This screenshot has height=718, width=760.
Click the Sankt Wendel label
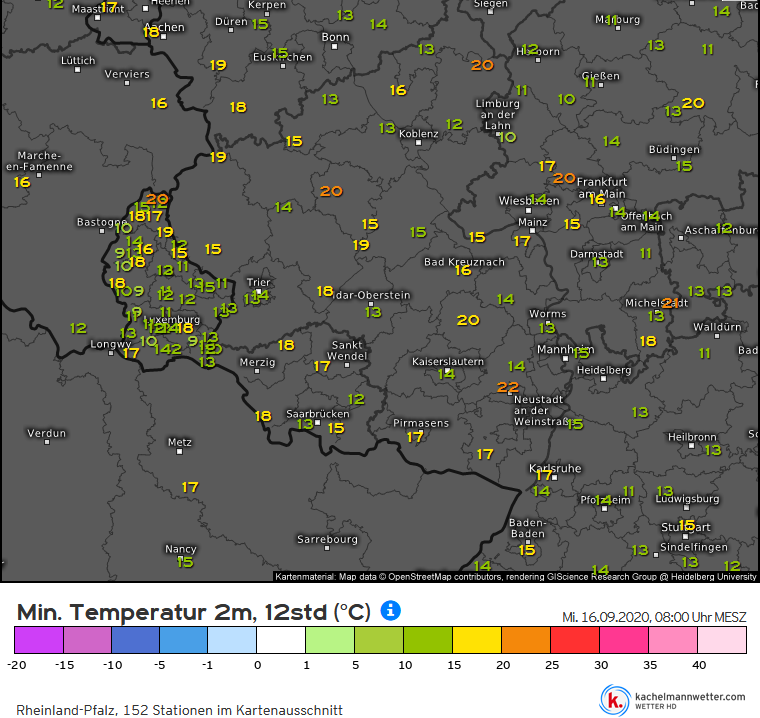(347, 351)
